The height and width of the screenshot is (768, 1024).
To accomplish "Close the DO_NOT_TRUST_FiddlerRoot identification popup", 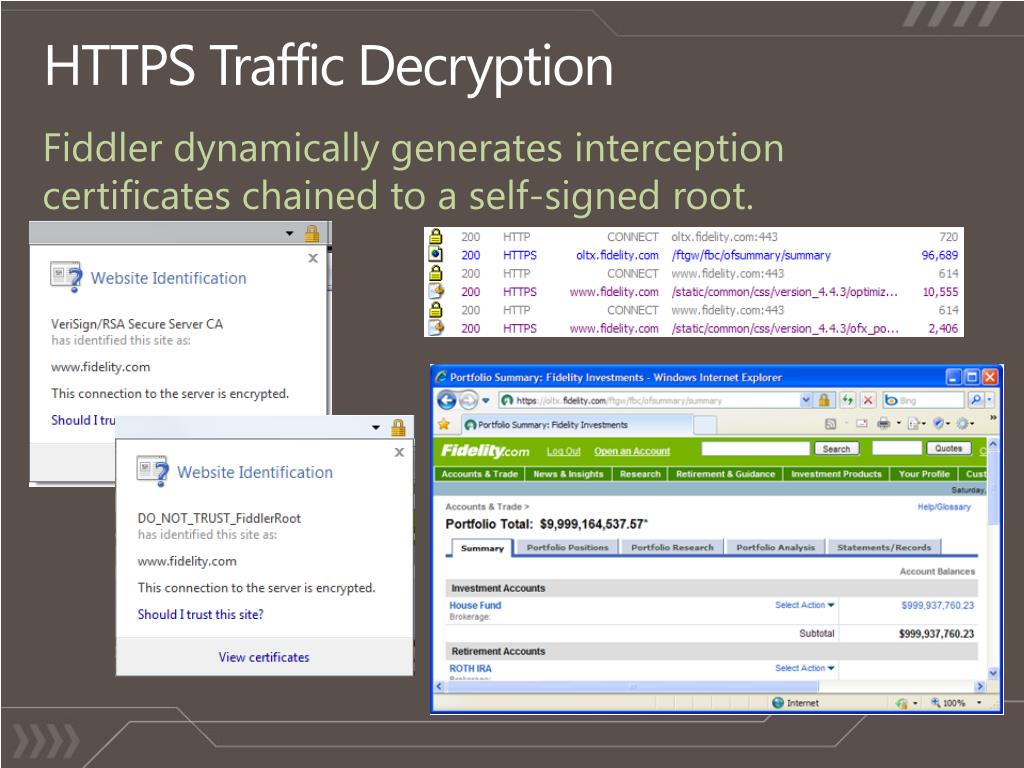I will [399, 452].
